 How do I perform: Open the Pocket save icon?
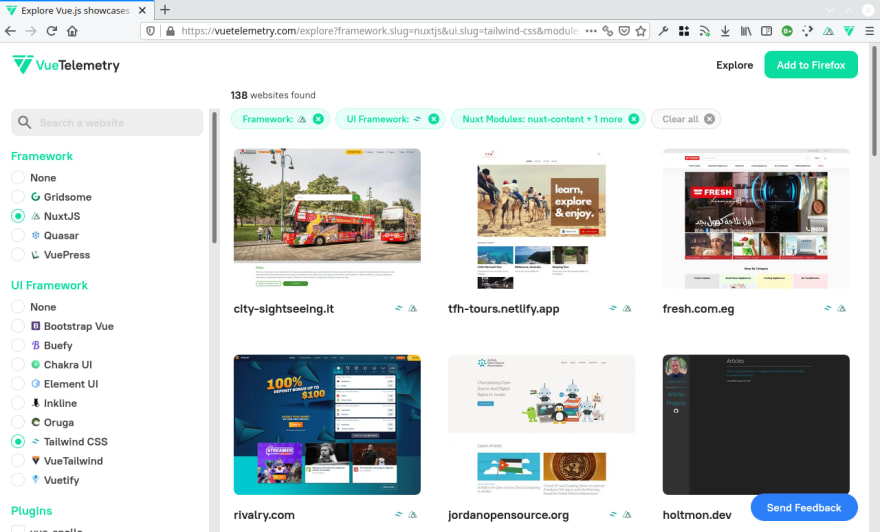(624, 31)
